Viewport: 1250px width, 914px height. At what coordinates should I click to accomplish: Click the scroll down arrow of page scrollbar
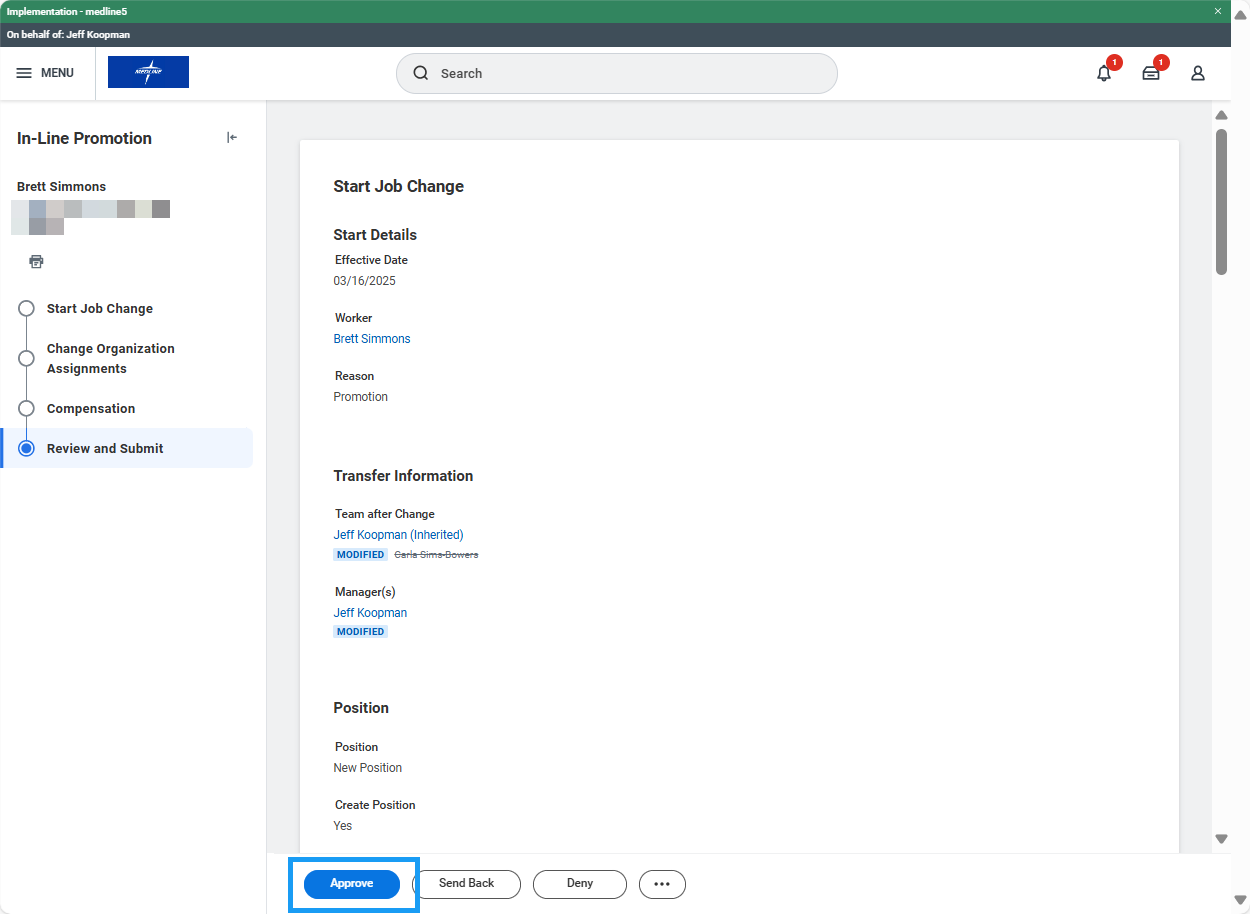[x=1221, y=839]
